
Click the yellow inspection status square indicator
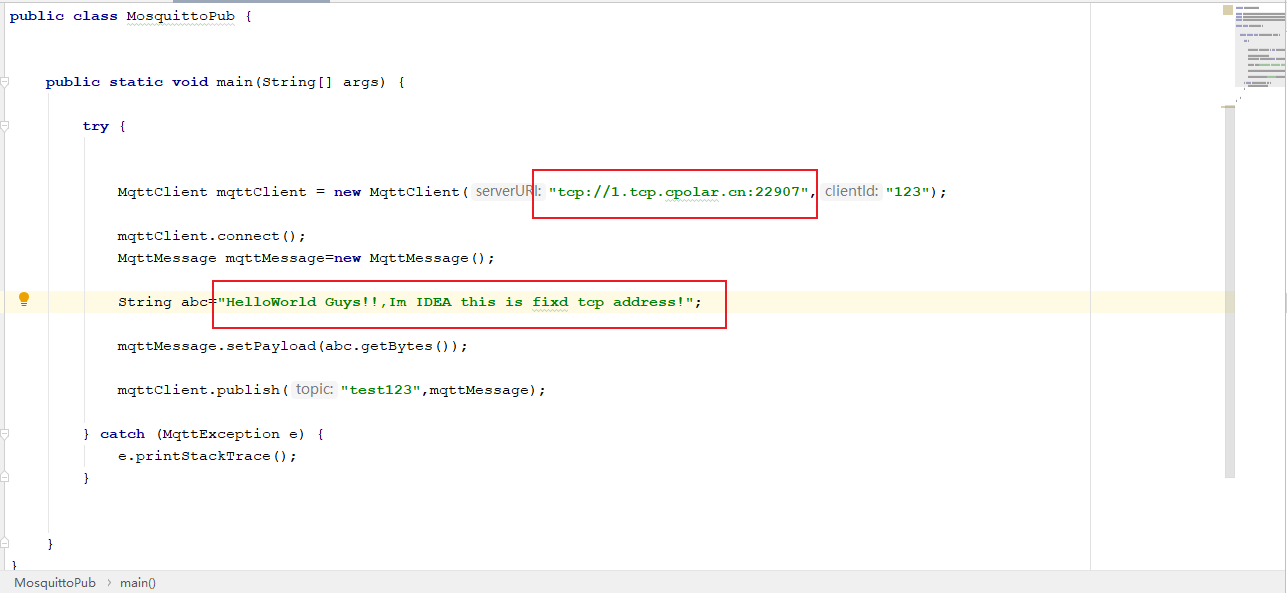(x=1227, y=10)
